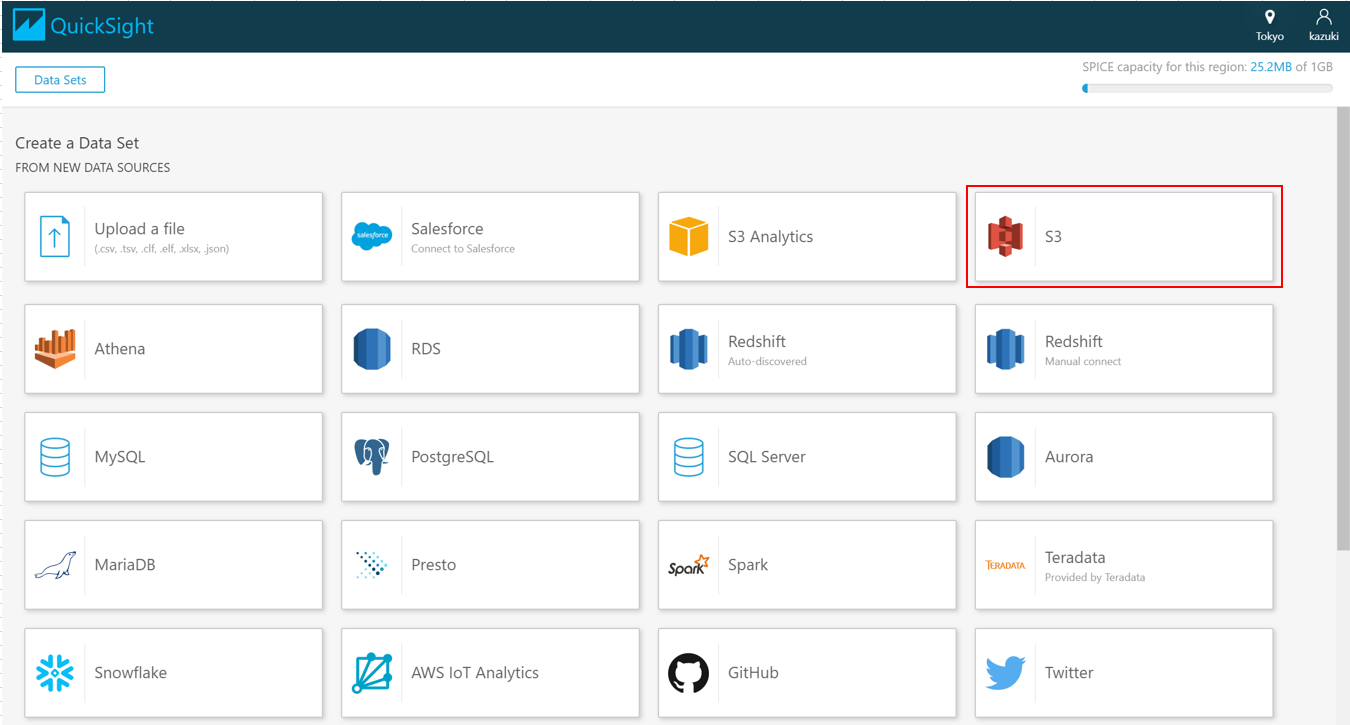Click the SQL Server database icon
This screenshot has width=1350, height=725.
coord(689,457)
